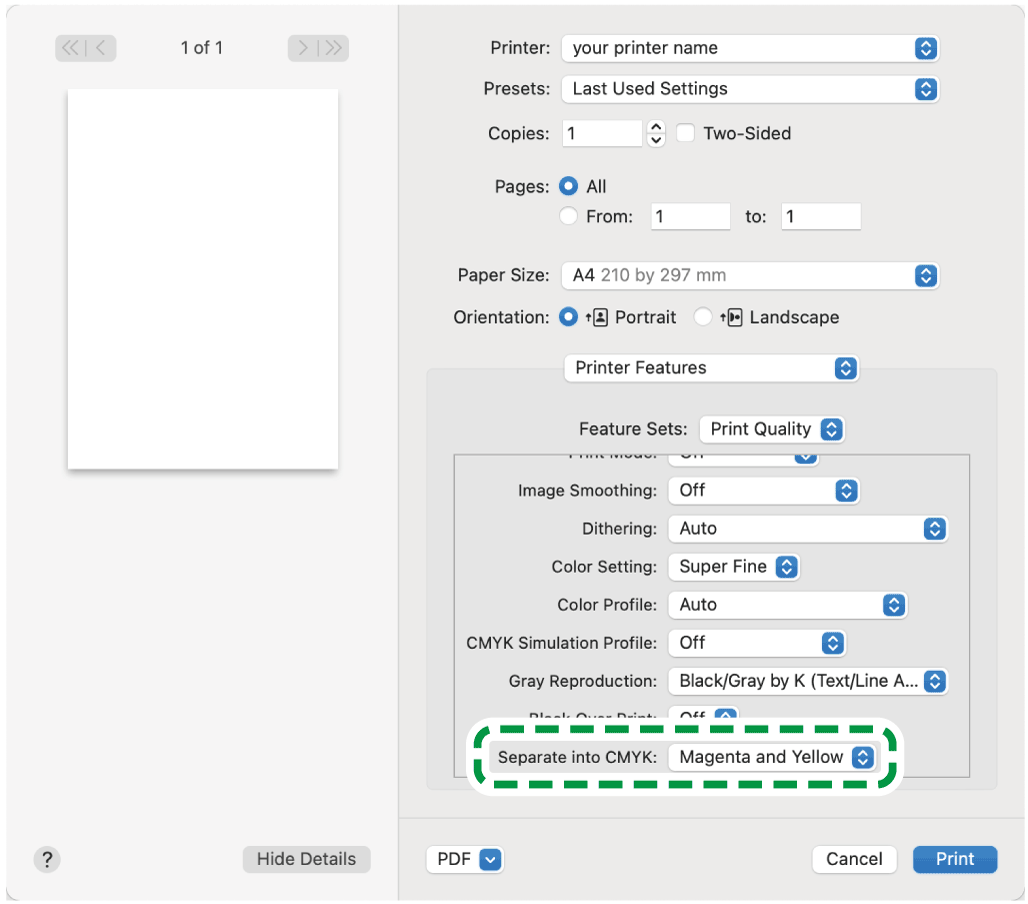Select the Landscape orientation icon
The image size is (1028, 904).
[734, 317]
